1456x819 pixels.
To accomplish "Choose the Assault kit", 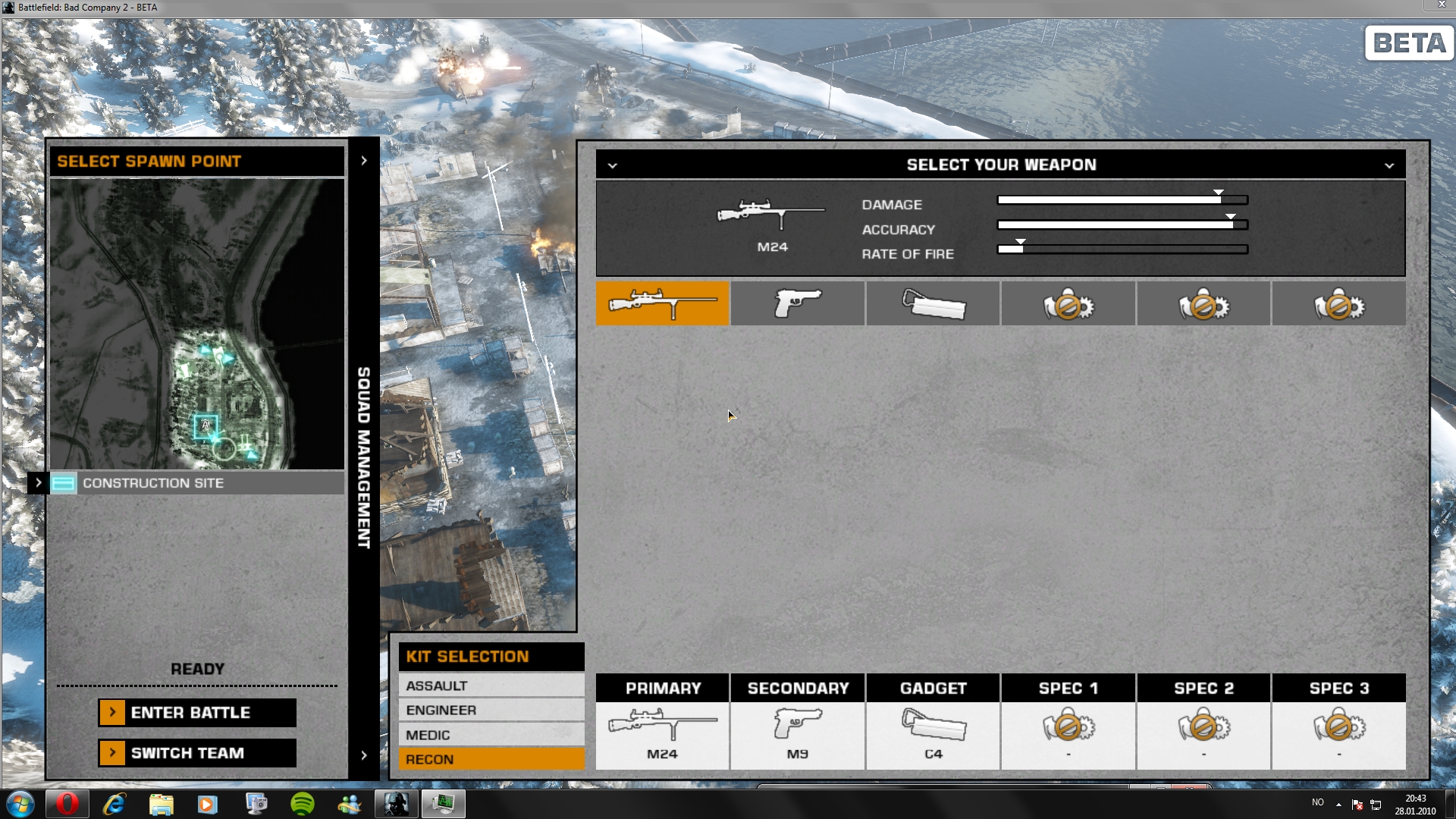I will point(491,686).
